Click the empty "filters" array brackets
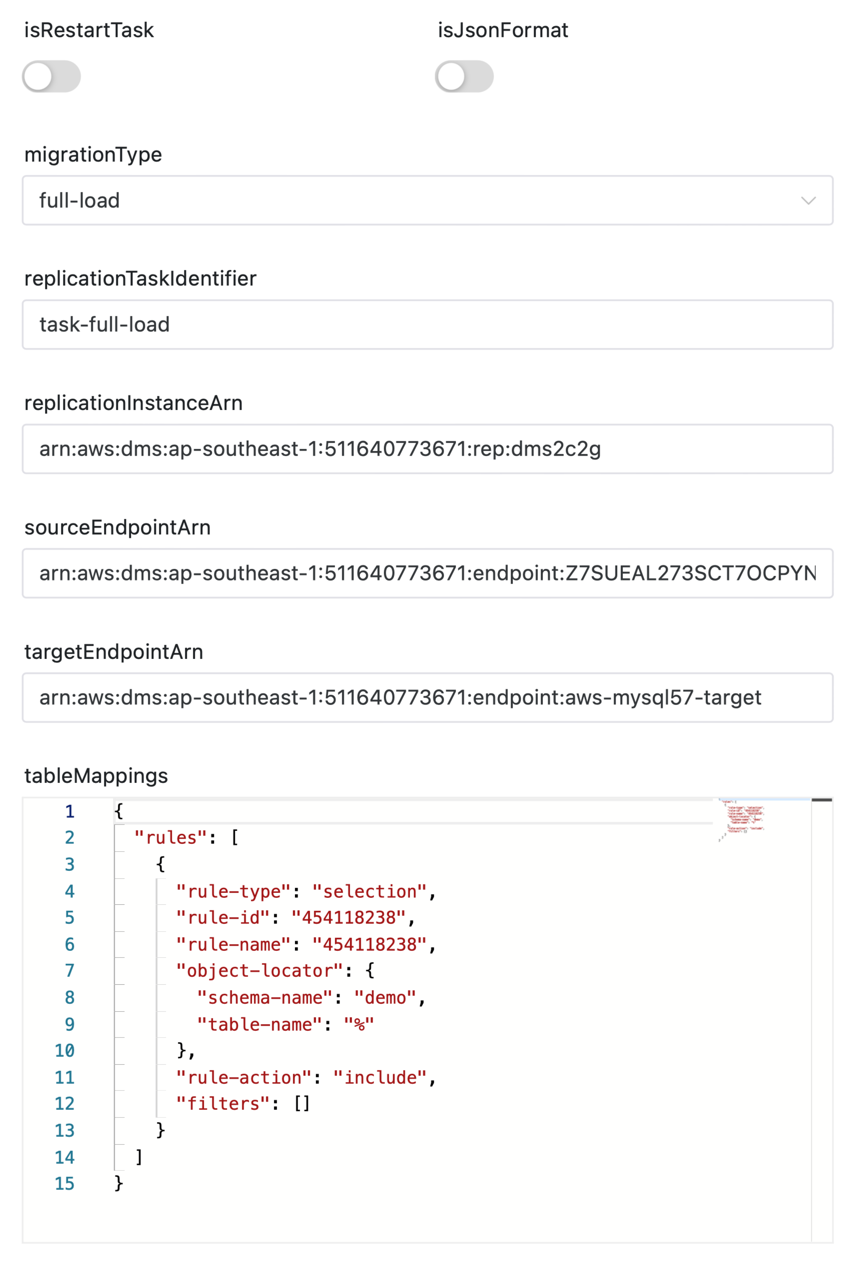 pos(303,1103)
